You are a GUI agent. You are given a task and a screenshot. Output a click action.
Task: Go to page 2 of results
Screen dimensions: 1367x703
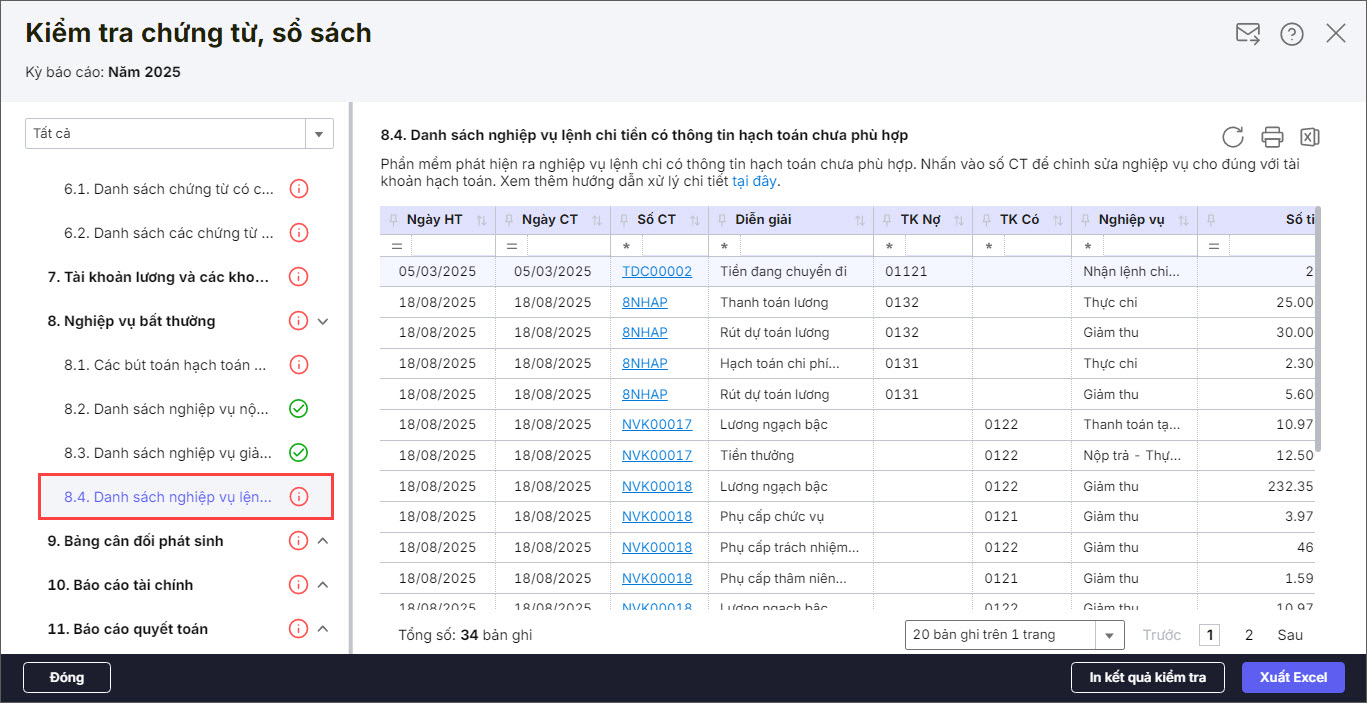click(x=1249, y=635)
